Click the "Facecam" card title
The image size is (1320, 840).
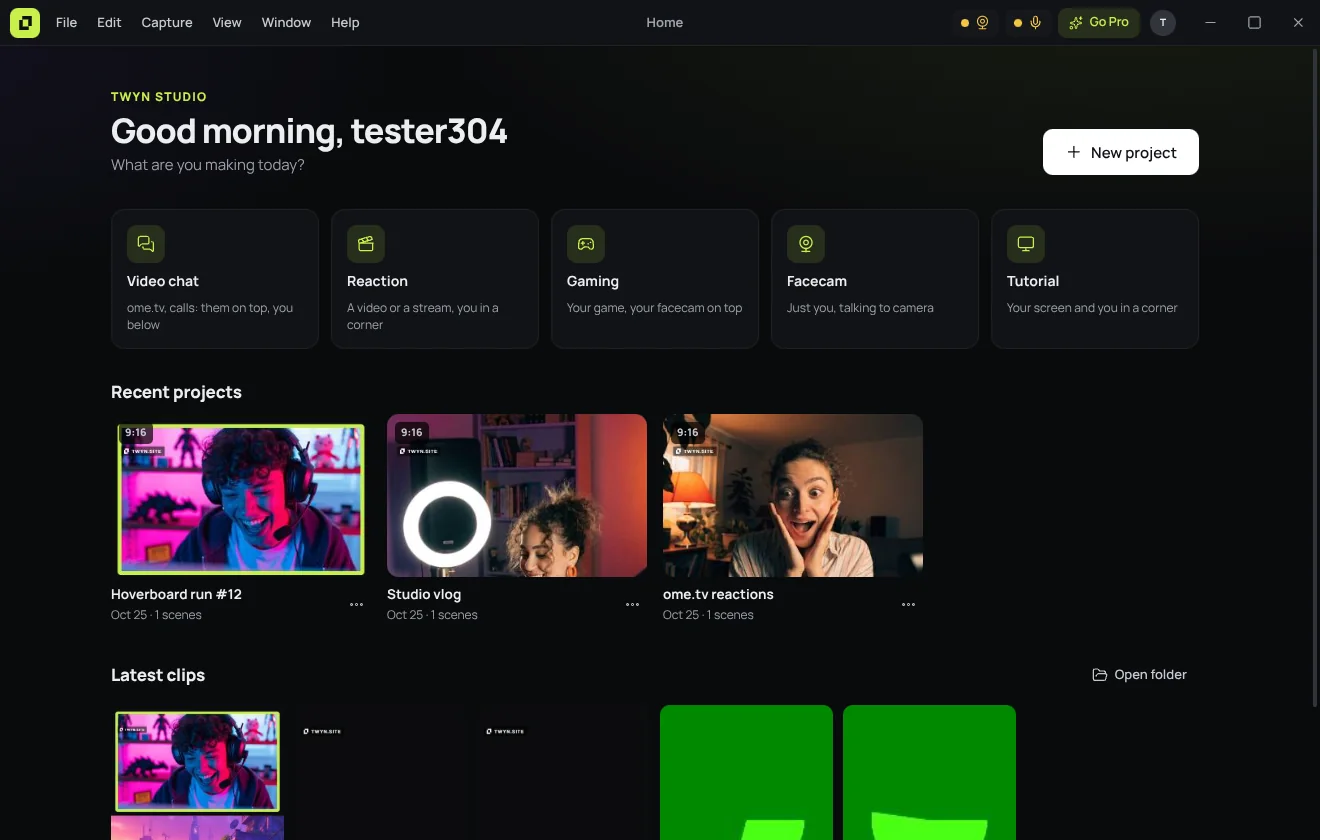tap(817, 281)
